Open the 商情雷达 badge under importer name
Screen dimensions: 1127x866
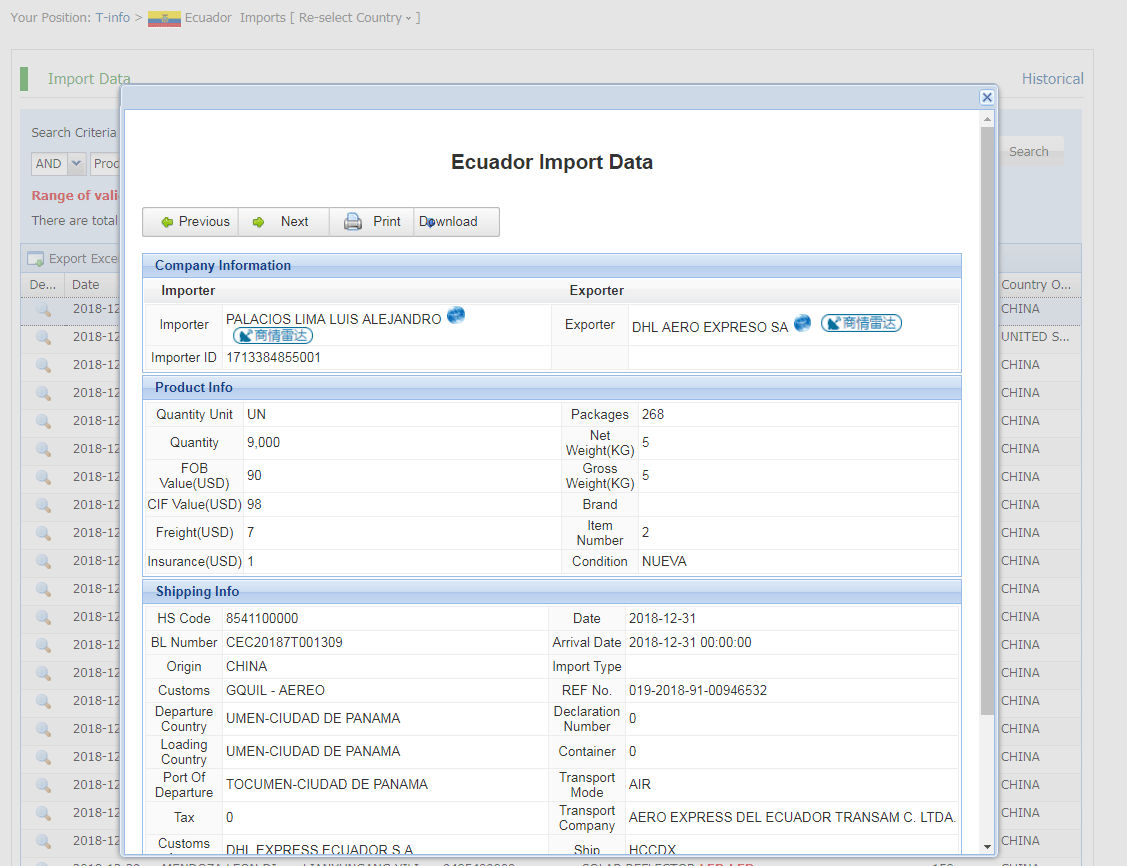272,336
